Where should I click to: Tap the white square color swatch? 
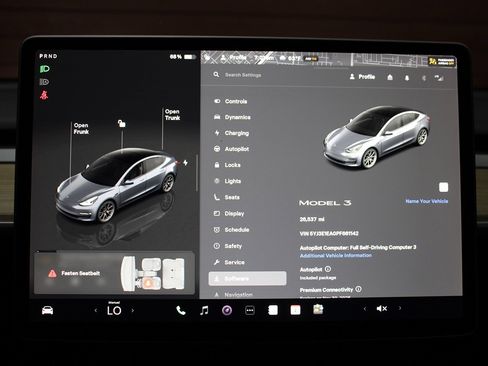(x=443, y=187)
